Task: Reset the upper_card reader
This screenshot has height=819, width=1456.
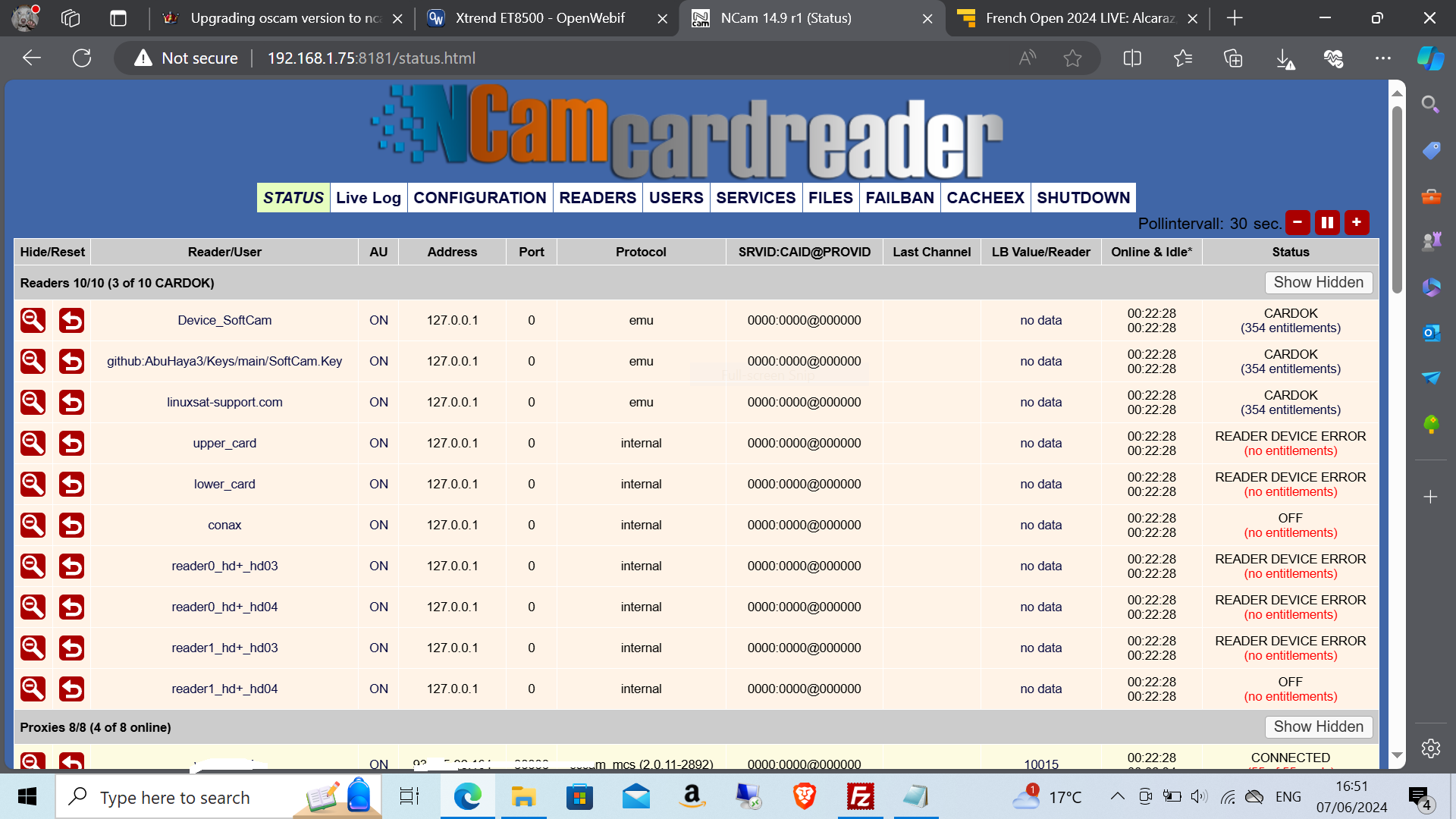Action: pos(72,444)
